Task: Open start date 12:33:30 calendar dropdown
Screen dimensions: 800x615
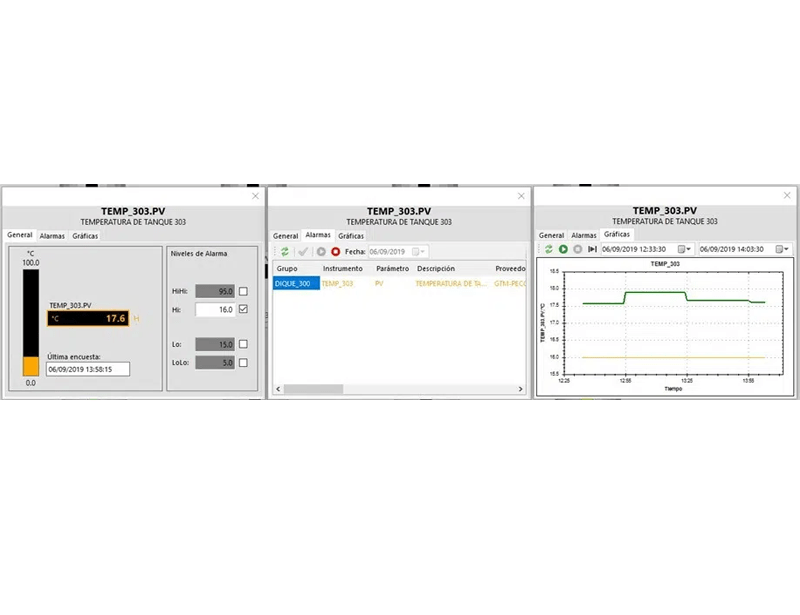Action: click(x=684, y=249)
